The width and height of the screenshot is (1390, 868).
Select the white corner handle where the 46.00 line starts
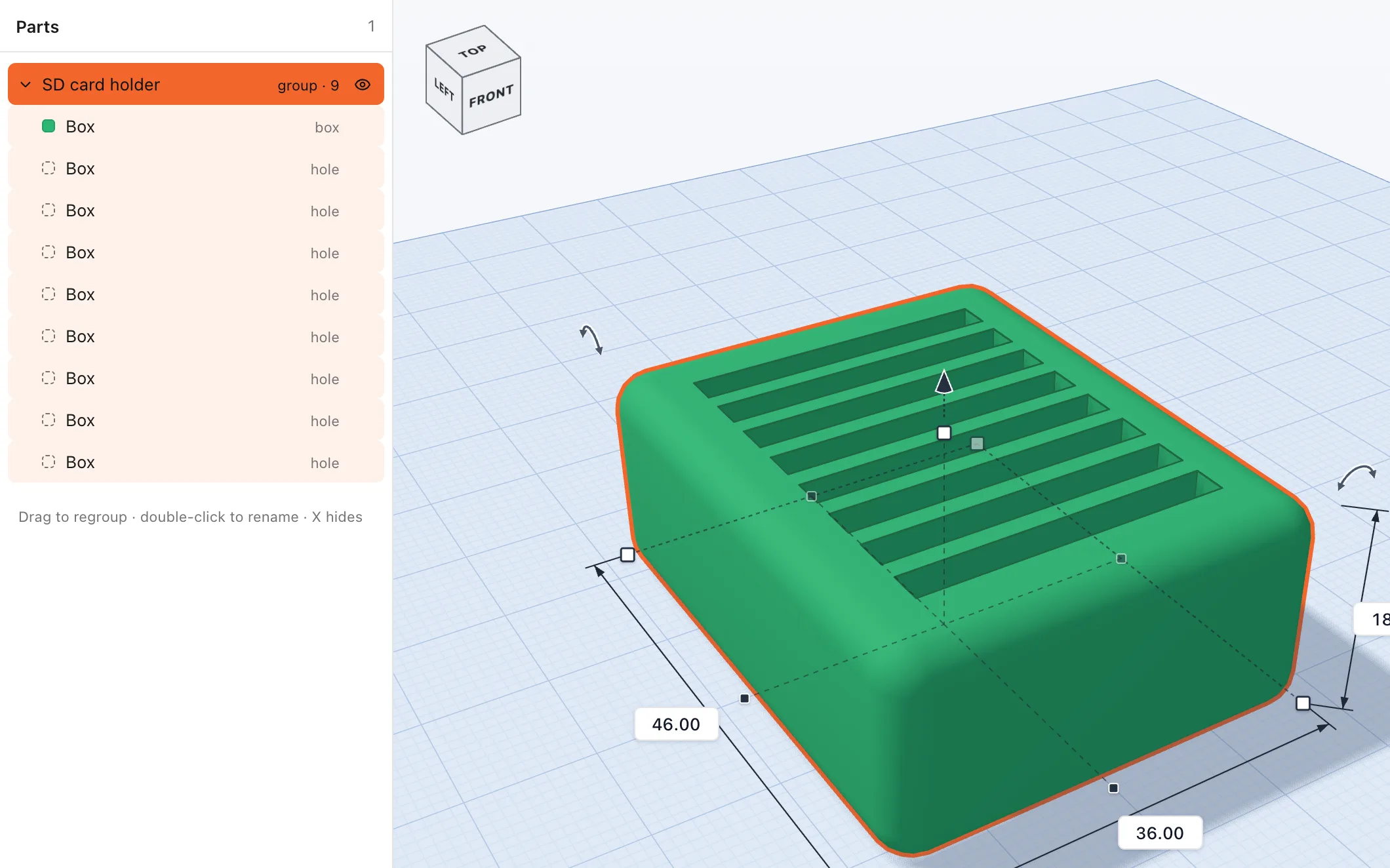click(627, 555)
